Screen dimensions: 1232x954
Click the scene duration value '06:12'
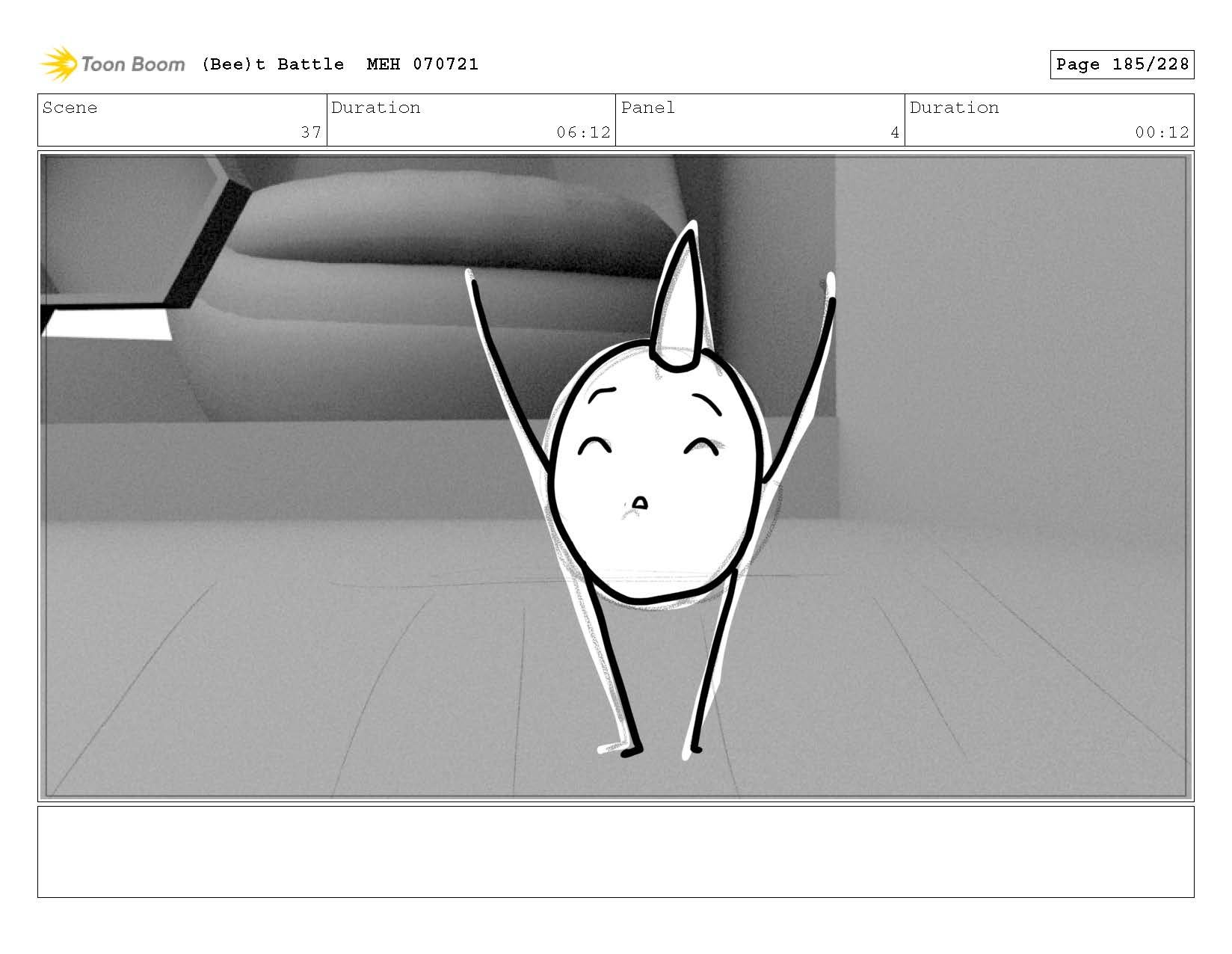click(x=583, y=132)
